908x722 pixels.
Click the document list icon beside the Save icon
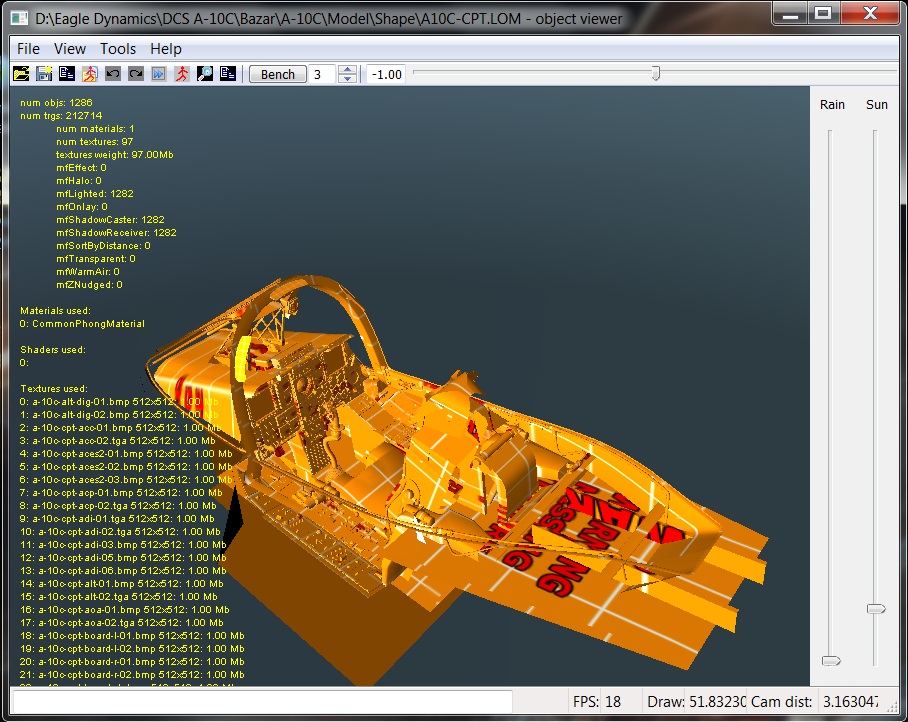coord(67,74)
